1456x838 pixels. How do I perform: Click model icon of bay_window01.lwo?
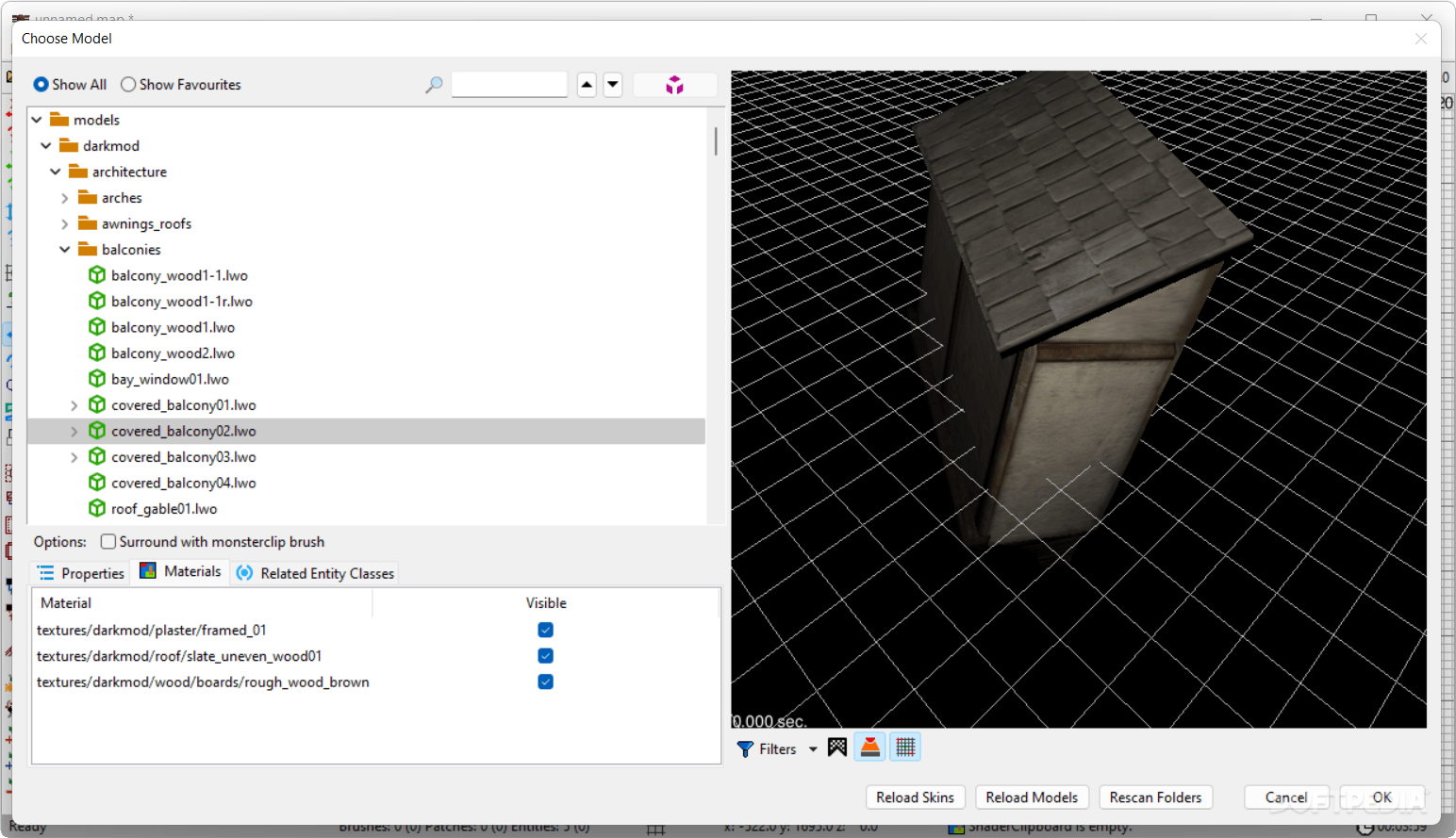pyautogui.click(x=97, y=379)
